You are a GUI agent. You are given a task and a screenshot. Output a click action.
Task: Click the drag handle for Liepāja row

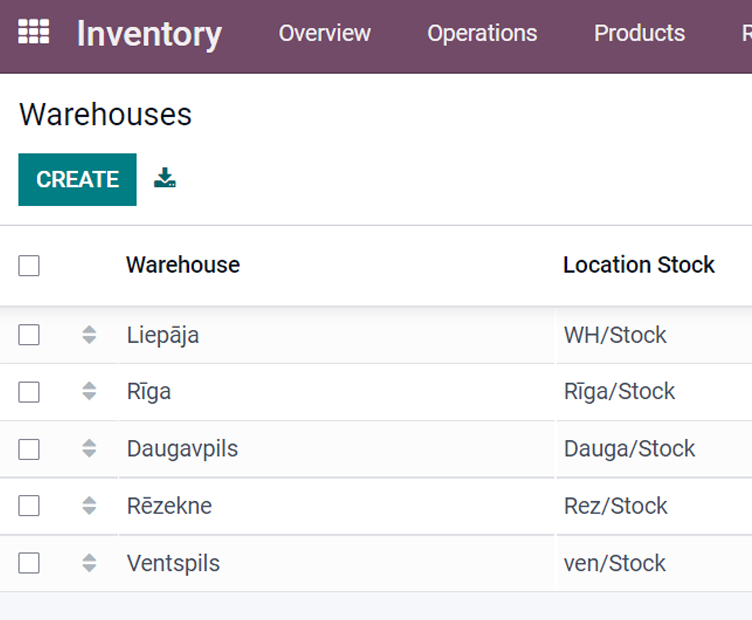click(x=89, y=335)
